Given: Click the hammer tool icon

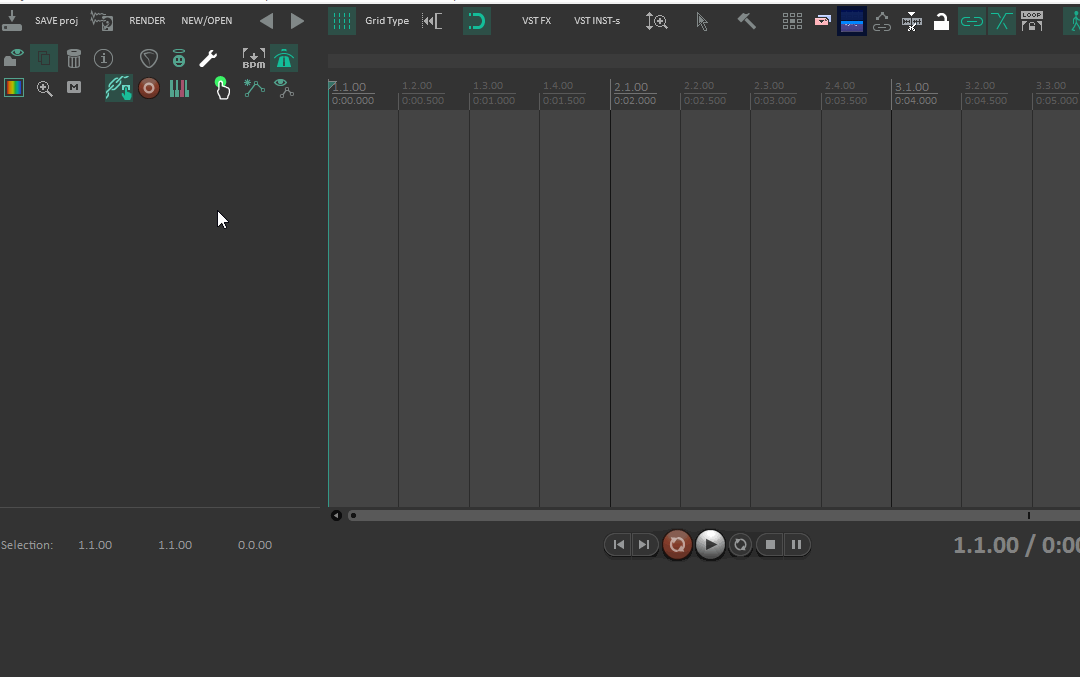Looking at the screenshot, I should [747, 21].
